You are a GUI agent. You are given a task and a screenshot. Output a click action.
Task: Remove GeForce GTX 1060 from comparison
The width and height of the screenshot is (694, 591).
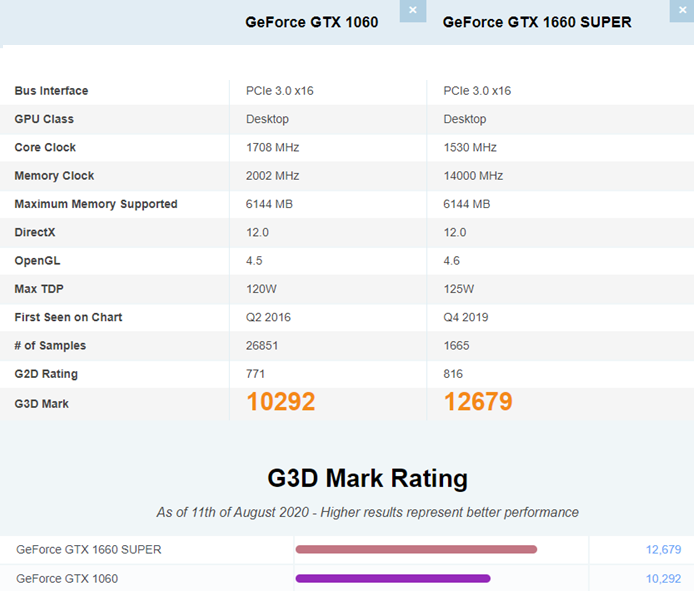pos(413,10)
